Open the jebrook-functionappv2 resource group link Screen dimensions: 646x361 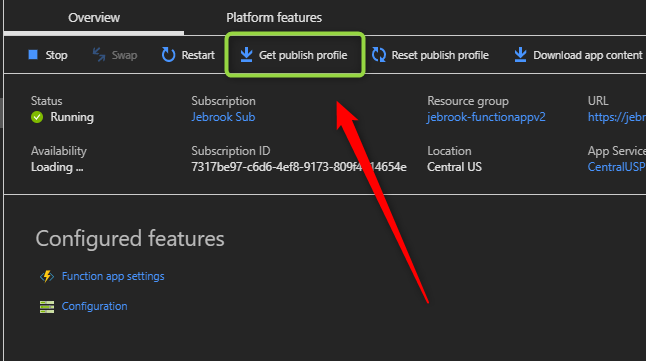(x=486, y=117)
